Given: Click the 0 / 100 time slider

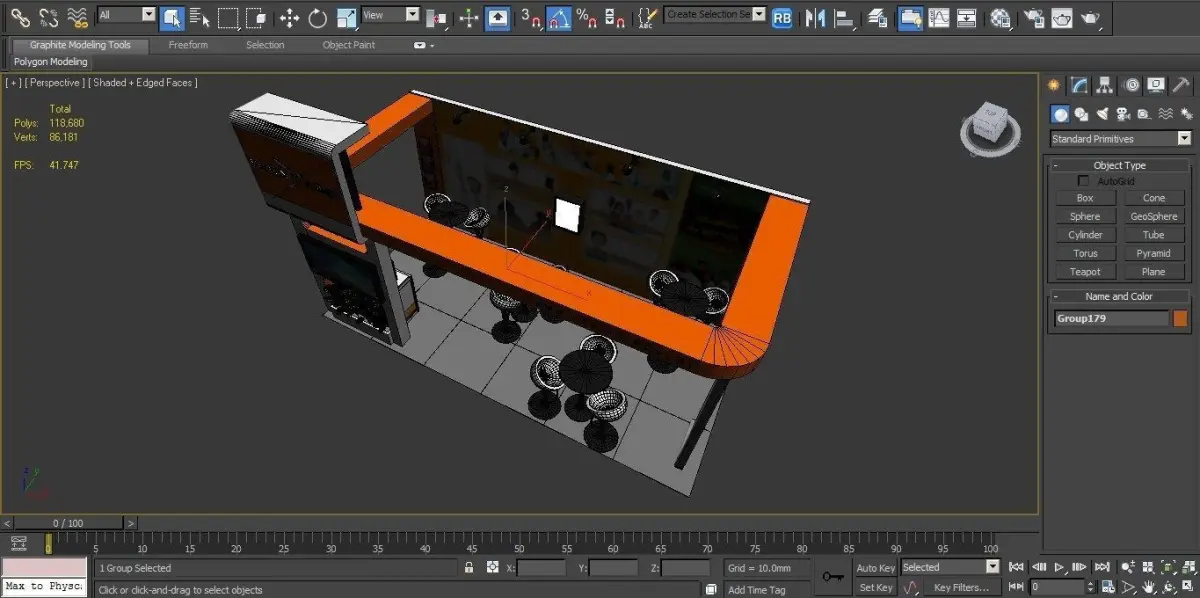Looking at the screenshot, I should [69, 523].
